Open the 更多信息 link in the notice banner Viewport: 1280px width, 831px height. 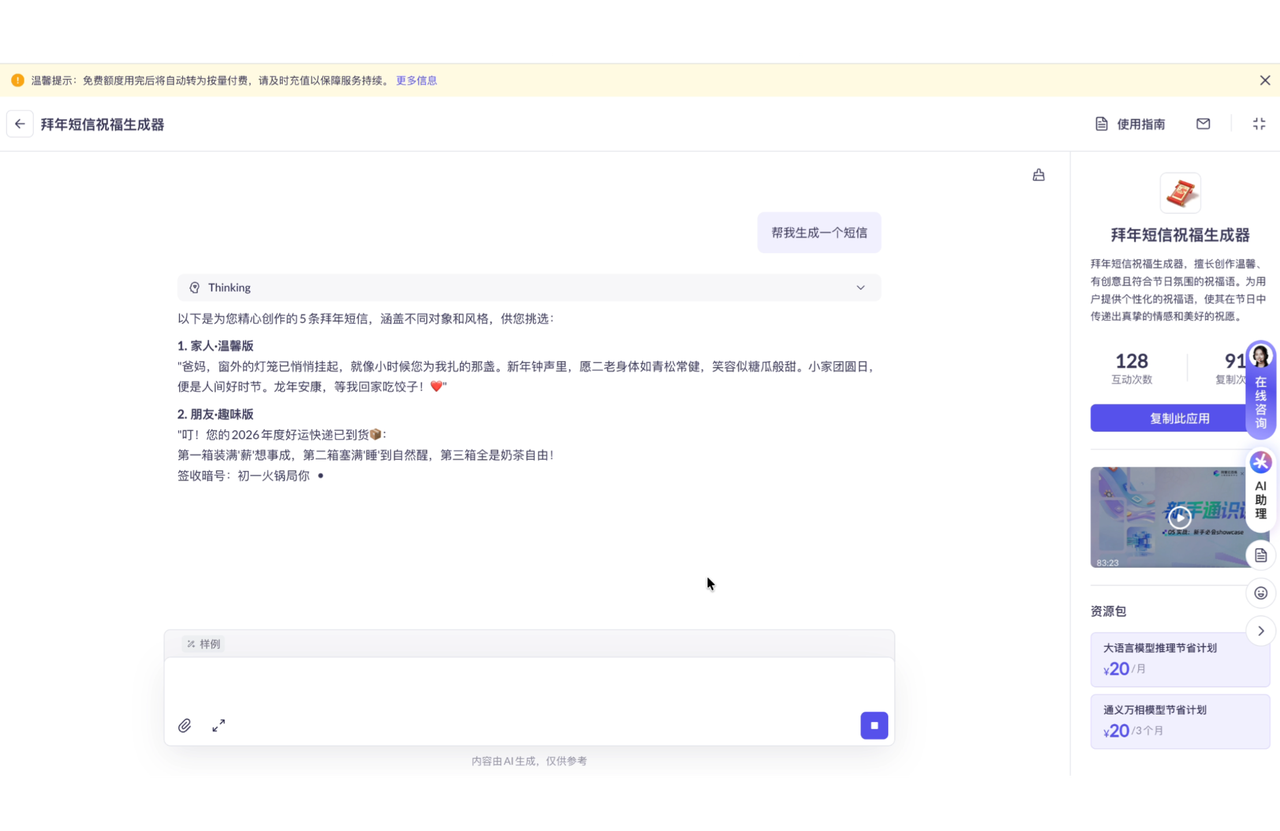[416, 80]
